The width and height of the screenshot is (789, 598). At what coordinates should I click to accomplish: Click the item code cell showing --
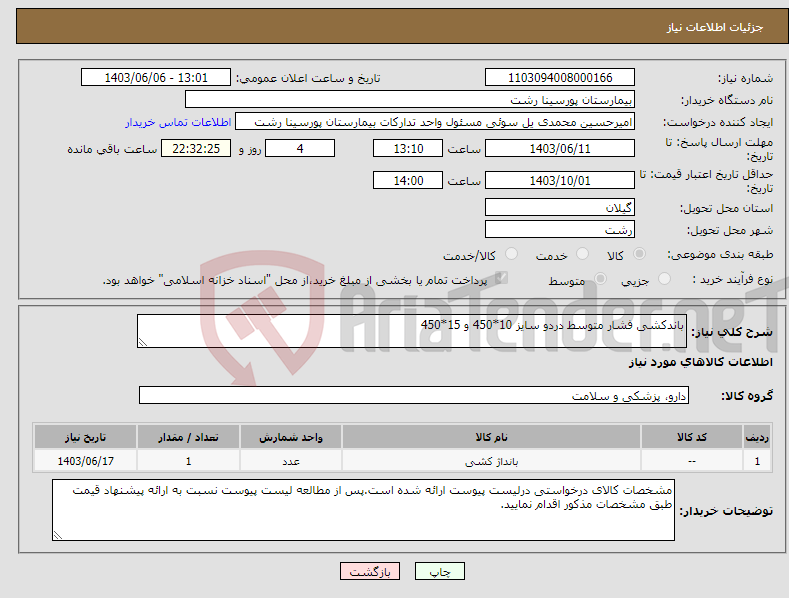click(691, 461)
